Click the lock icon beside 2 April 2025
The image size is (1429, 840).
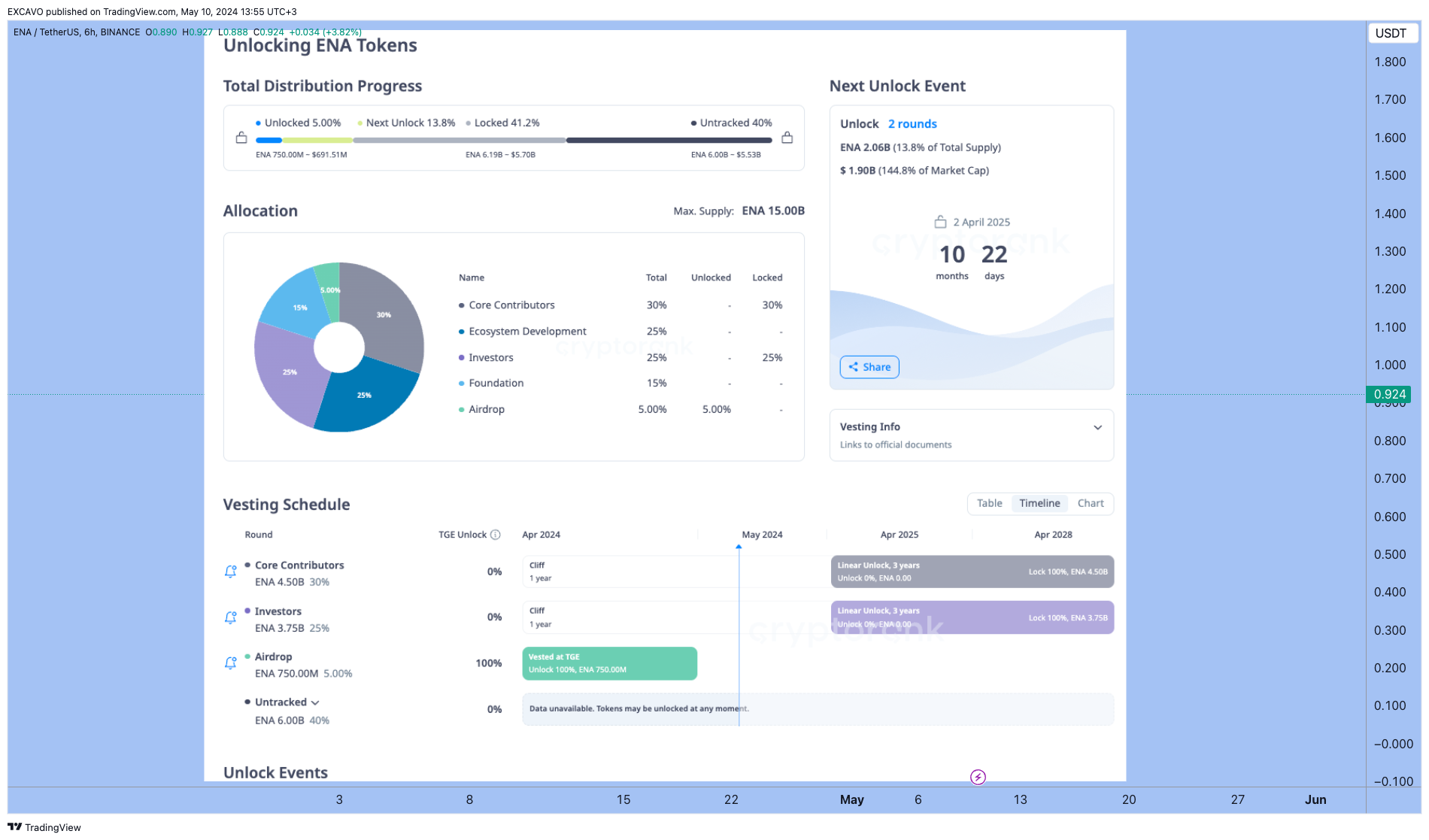point(940,222)
